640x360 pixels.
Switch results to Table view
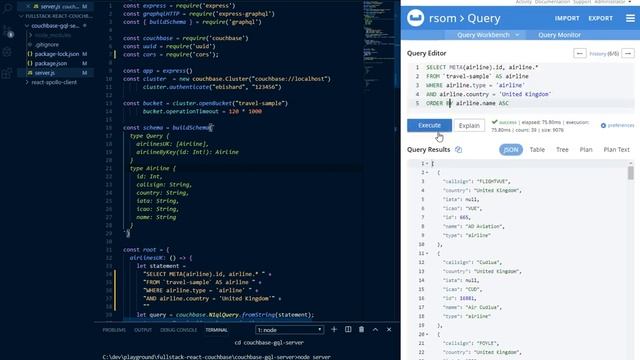pos(537,150)
